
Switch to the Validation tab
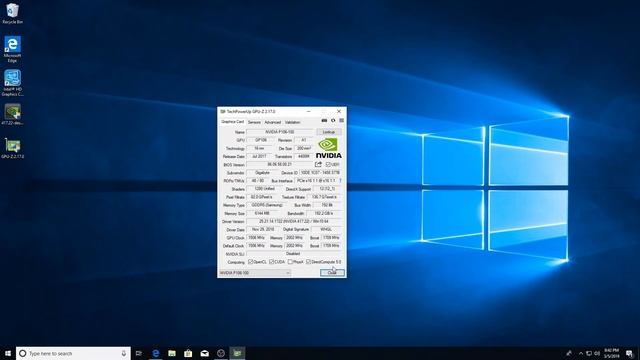point(292,122)
